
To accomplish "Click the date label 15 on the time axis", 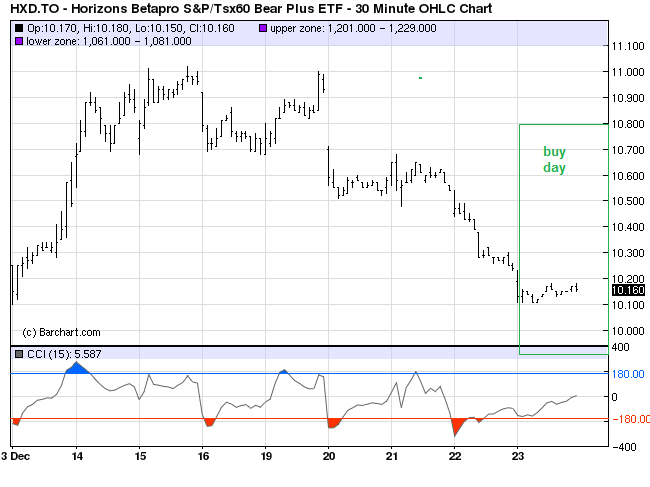I will point(141,456).
